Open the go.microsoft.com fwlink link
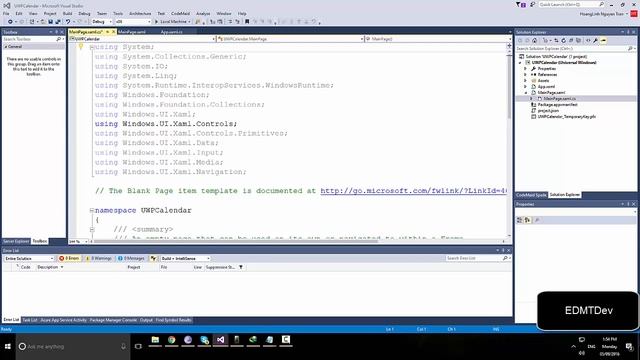 coord(413,191)
